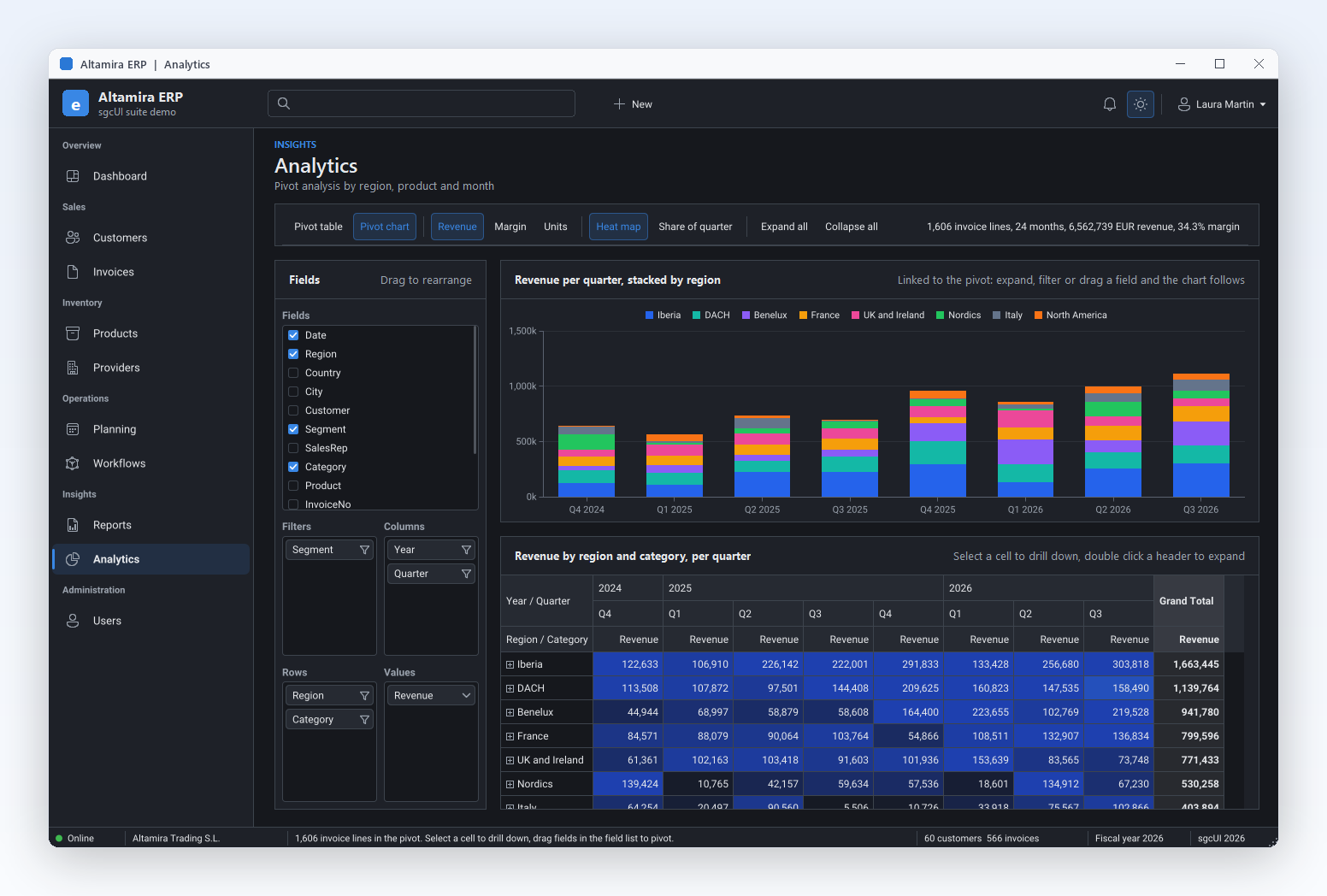Click the top search input field
Screen dimensions: 1327x896
tap(422, 103)
